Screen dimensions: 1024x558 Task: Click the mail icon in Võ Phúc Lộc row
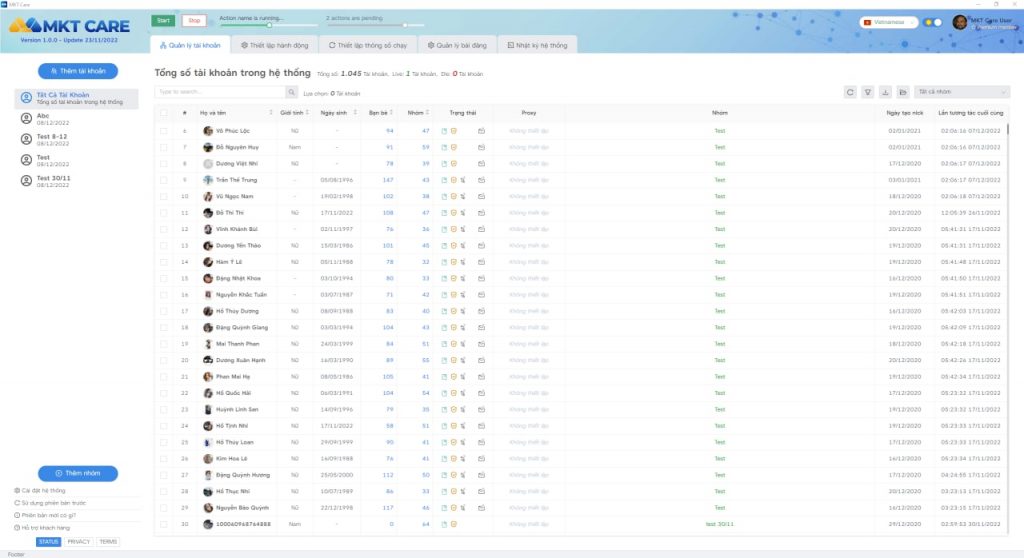[x=481, y=131]
